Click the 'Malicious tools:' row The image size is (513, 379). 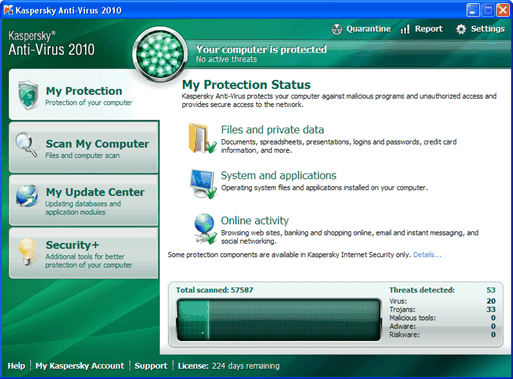pos(442,318)
